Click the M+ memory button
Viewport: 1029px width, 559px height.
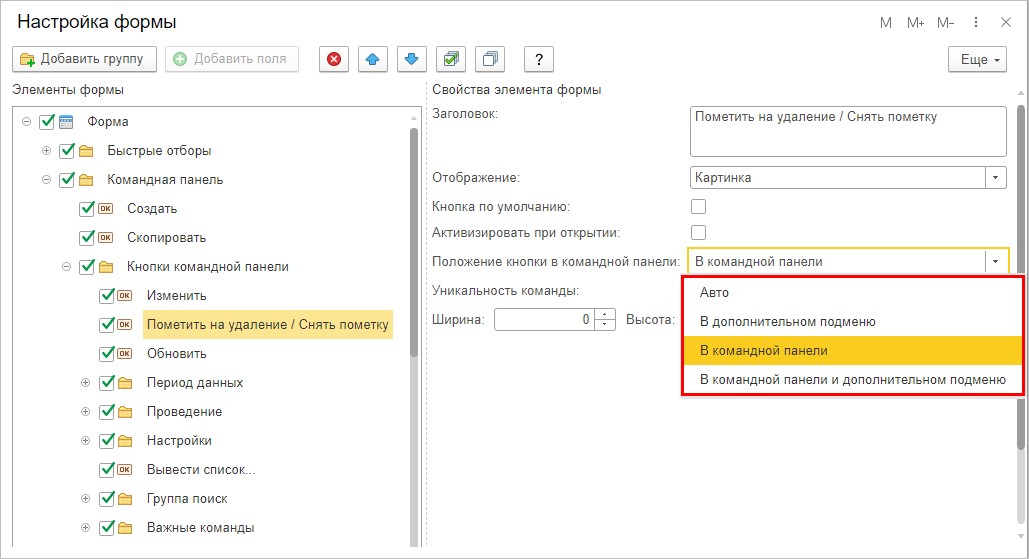[x=915, y=23]
